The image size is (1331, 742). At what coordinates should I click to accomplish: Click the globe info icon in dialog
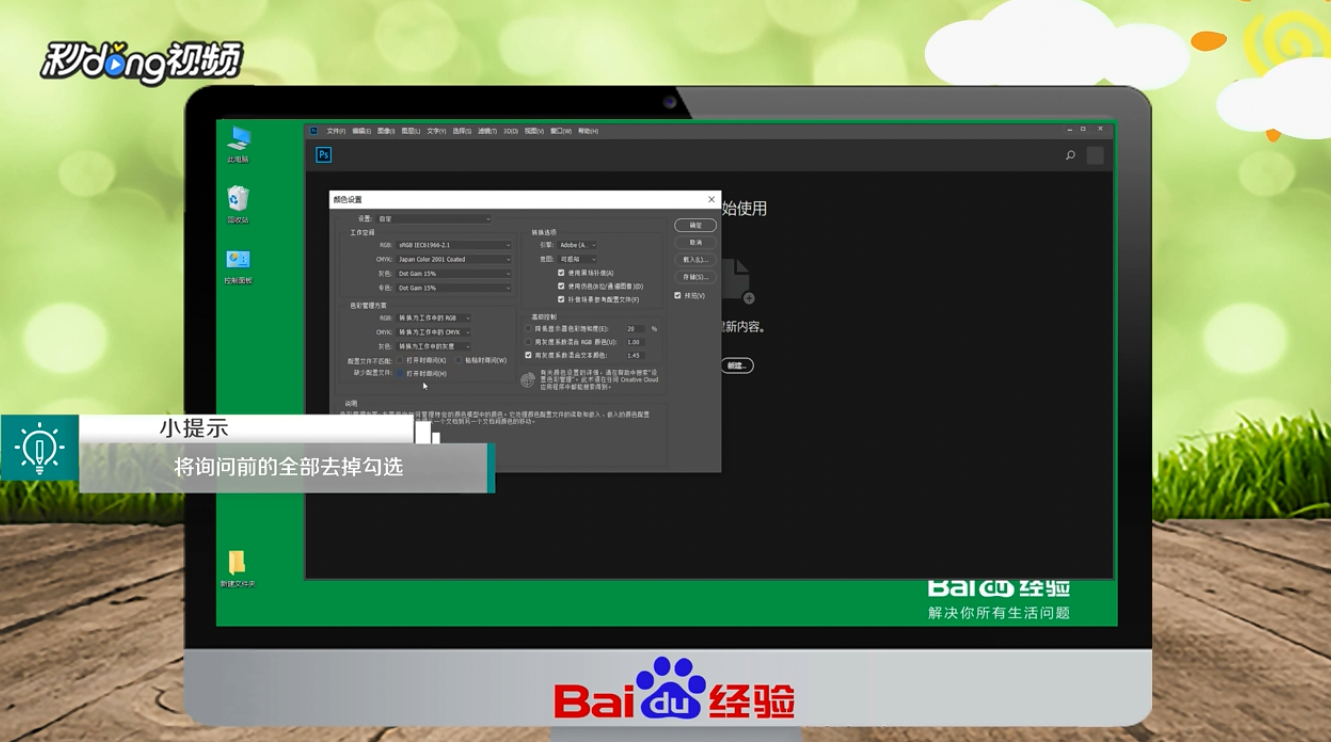point(528,380)
